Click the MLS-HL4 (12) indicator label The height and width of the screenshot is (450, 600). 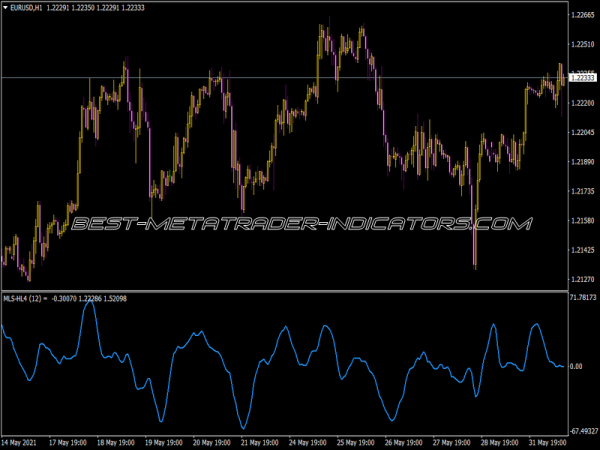click(21, 298)
